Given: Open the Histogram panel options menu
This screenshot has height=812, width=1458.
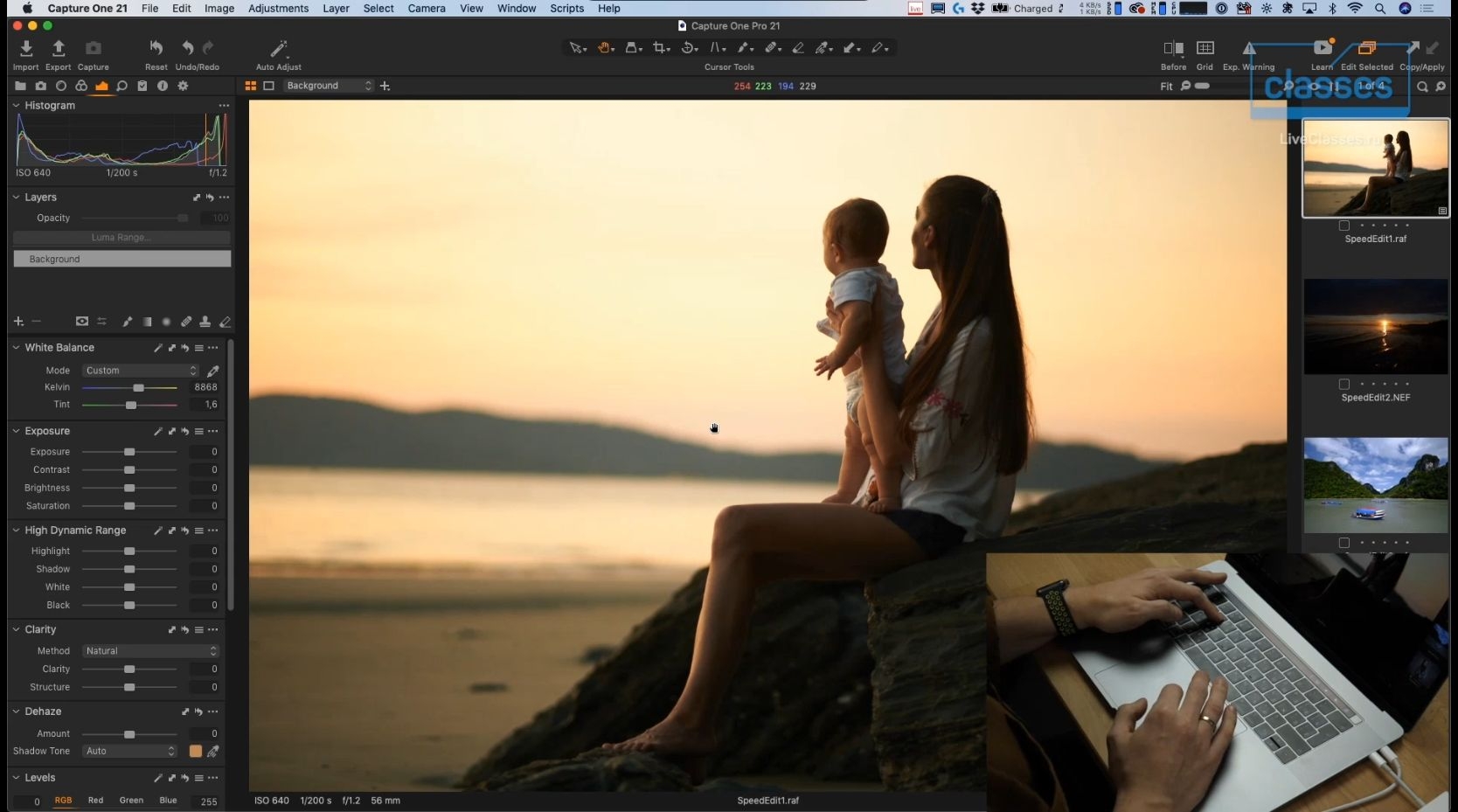Looking at the screenshot, I should point(224,106).
